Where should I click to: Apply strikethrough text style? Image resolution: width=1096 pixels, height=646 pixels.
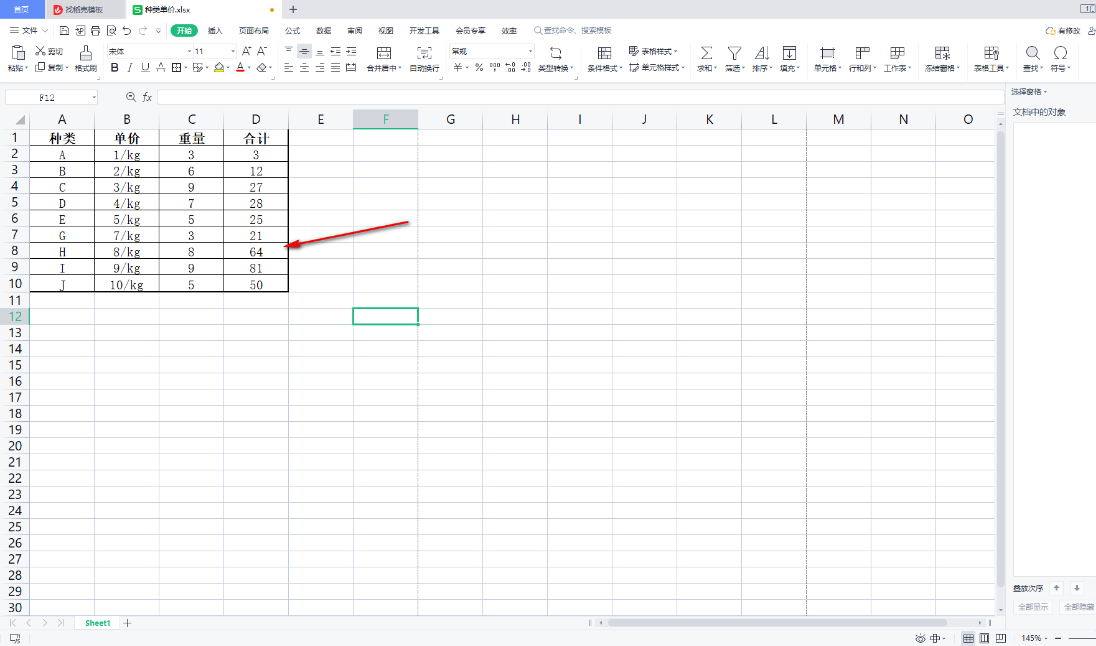click(161, 68)
